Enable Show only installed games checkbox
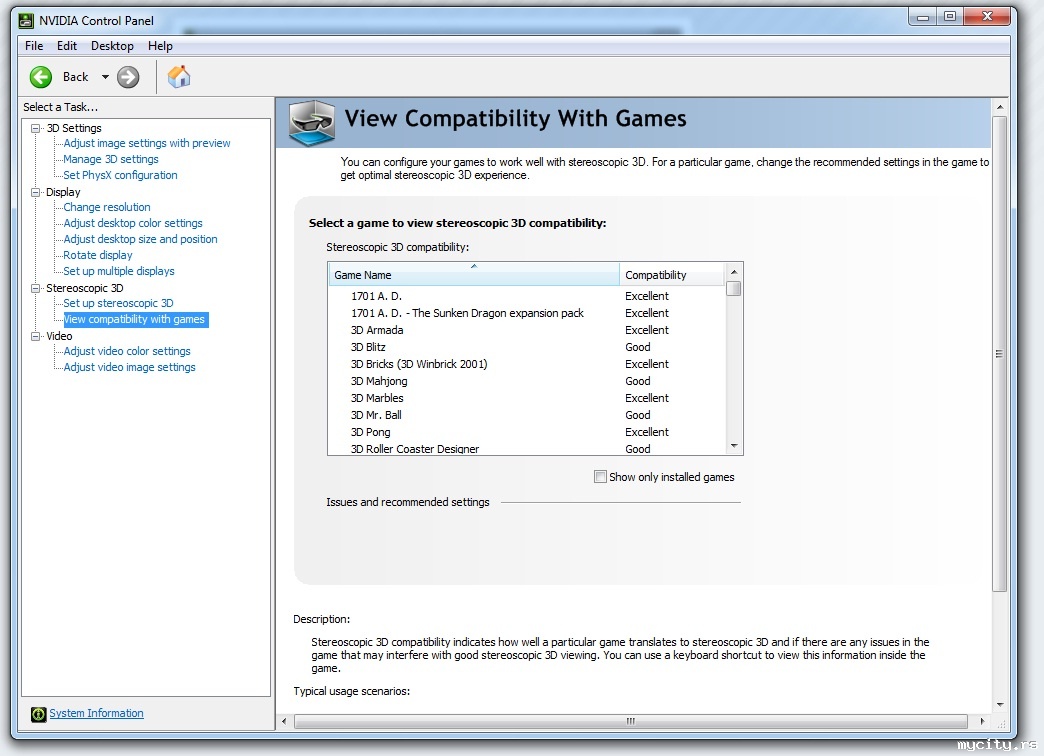The width and height of the screenshot is (1044, 756). coord(600,477)
